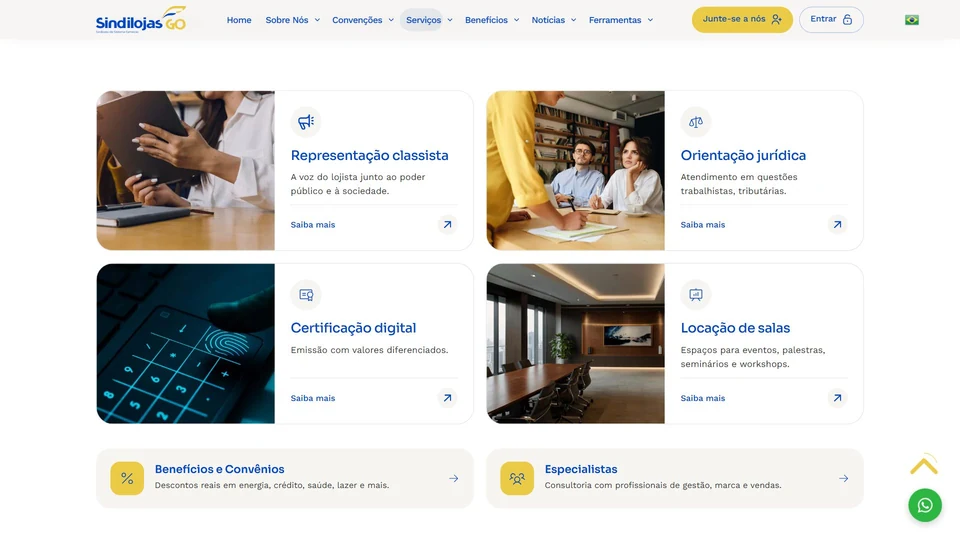Click Saiba mais under Orientação jurídica

click(x=703, y=225)
